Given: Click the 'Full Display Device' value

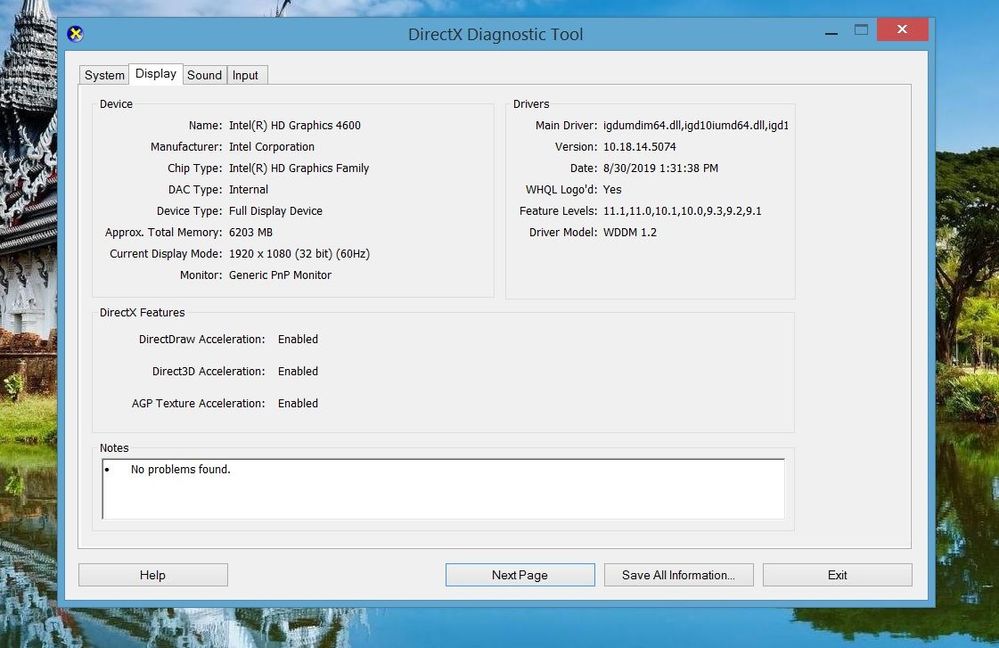Looking at the screenshot, I should [x=276, y=211].
